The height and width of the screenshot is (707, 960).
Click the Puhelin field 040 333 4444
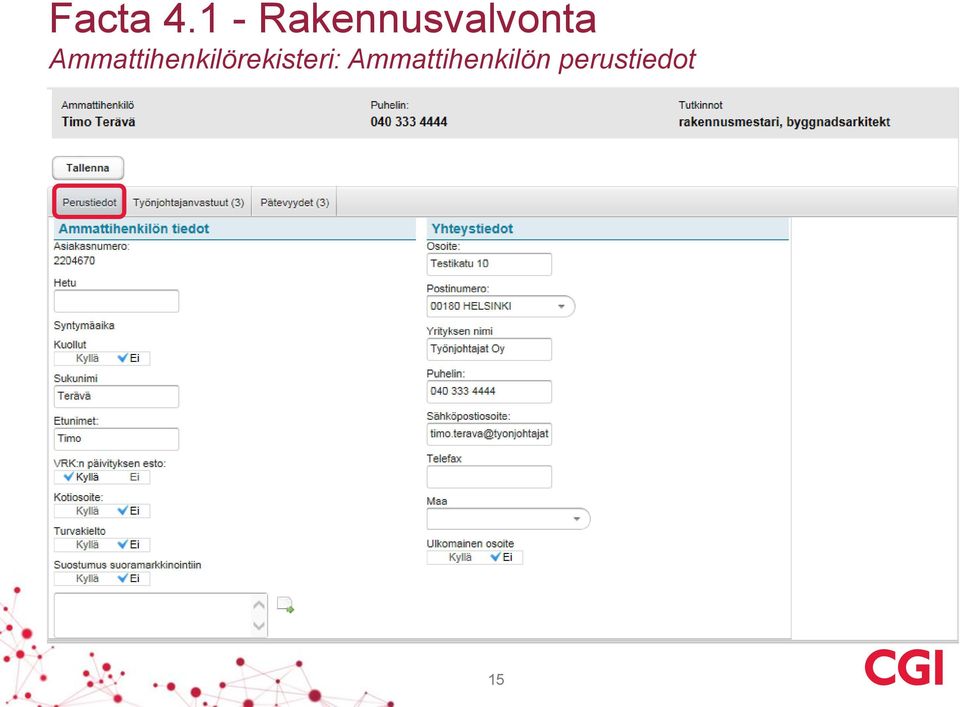[x=489, y=392]
